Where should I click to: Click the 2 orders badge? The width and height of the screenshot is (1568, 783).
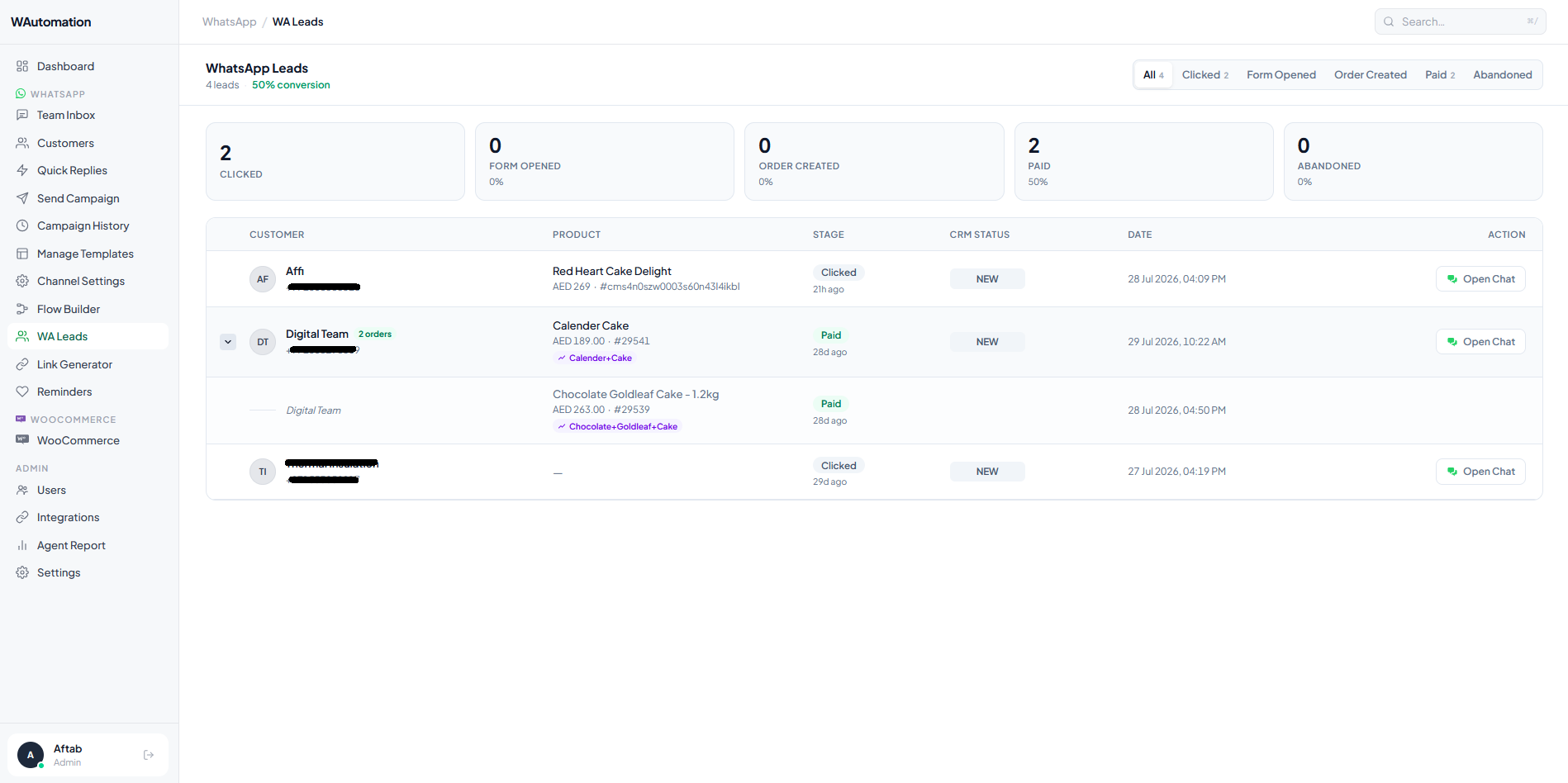(375, 335)
